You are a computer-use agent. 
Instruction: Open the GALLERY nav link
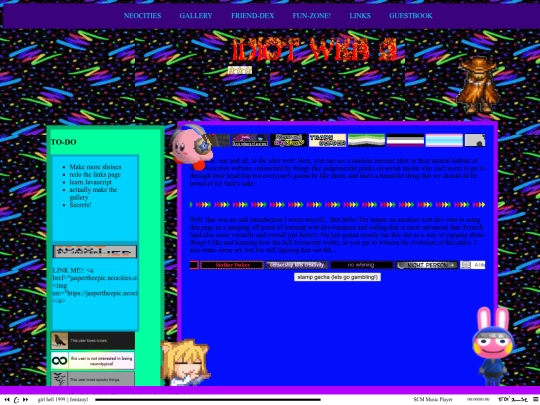click(196, 16)
